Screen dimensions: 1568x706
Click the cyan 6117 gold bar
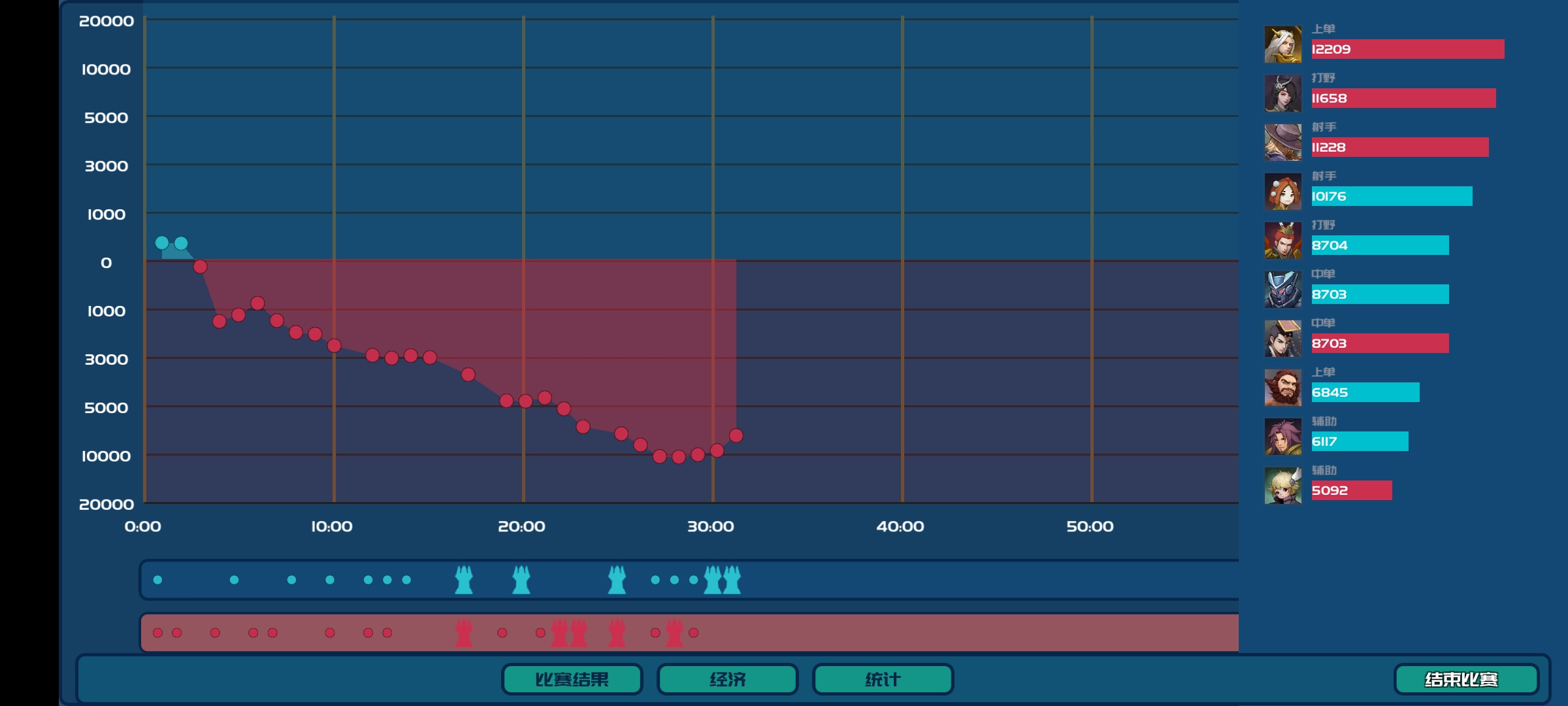(x=1360, y=441)
